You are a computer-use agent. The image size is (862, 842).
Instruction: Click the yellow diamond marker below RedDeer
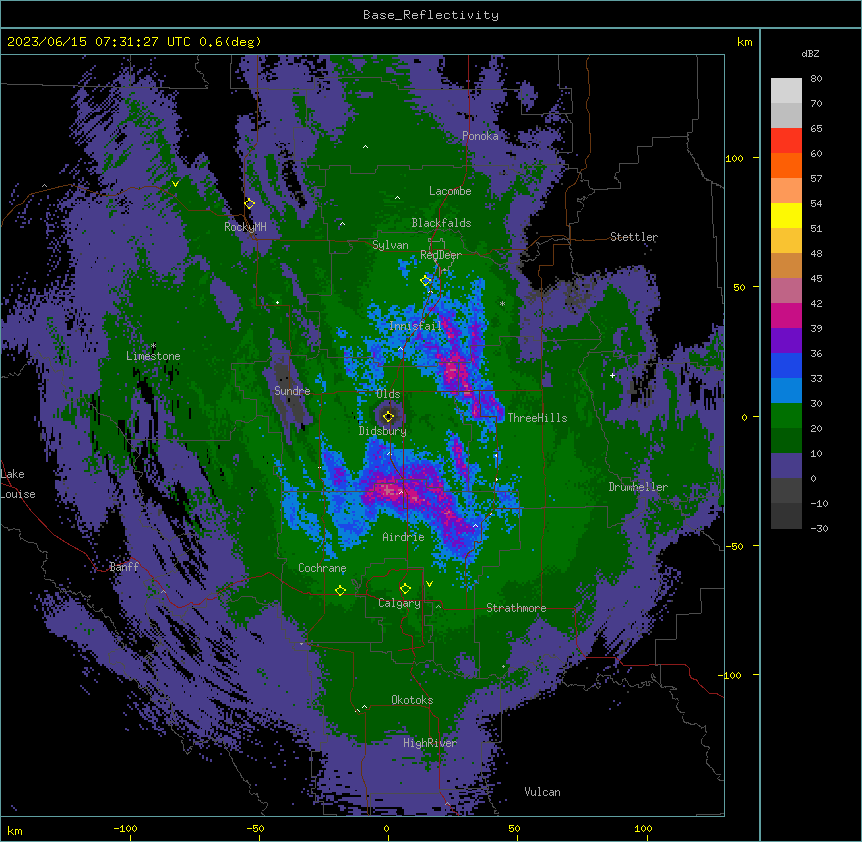(x=426, y=281)
